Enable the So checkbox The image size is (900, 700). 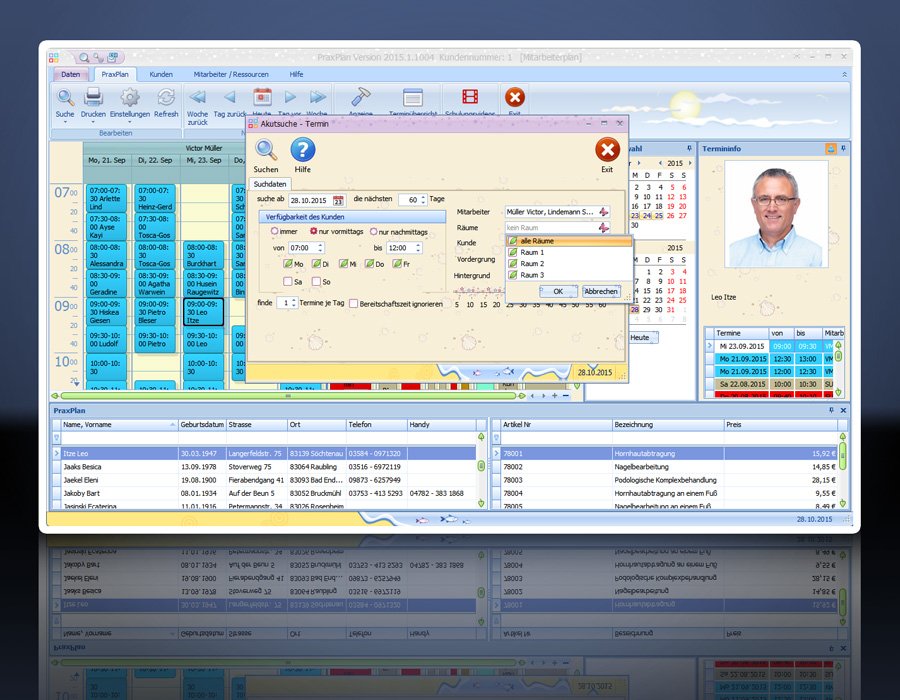pyautogui.click(x=316, y=281)
